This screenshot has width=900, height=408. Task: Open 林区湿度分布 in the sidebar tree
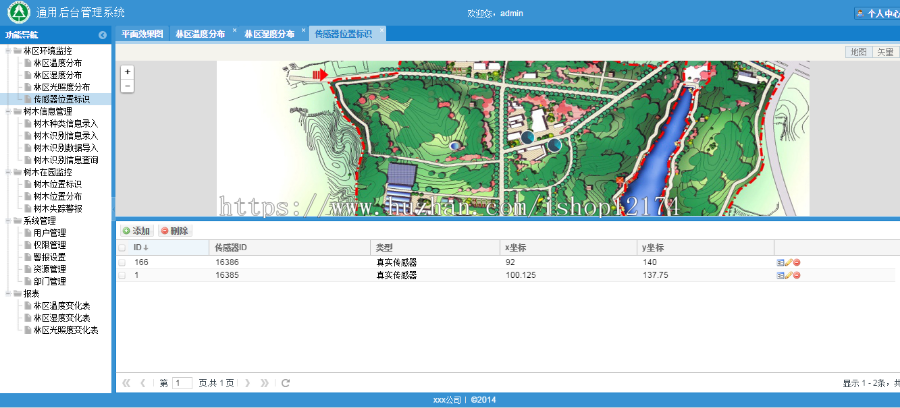(x=57, y=75)
